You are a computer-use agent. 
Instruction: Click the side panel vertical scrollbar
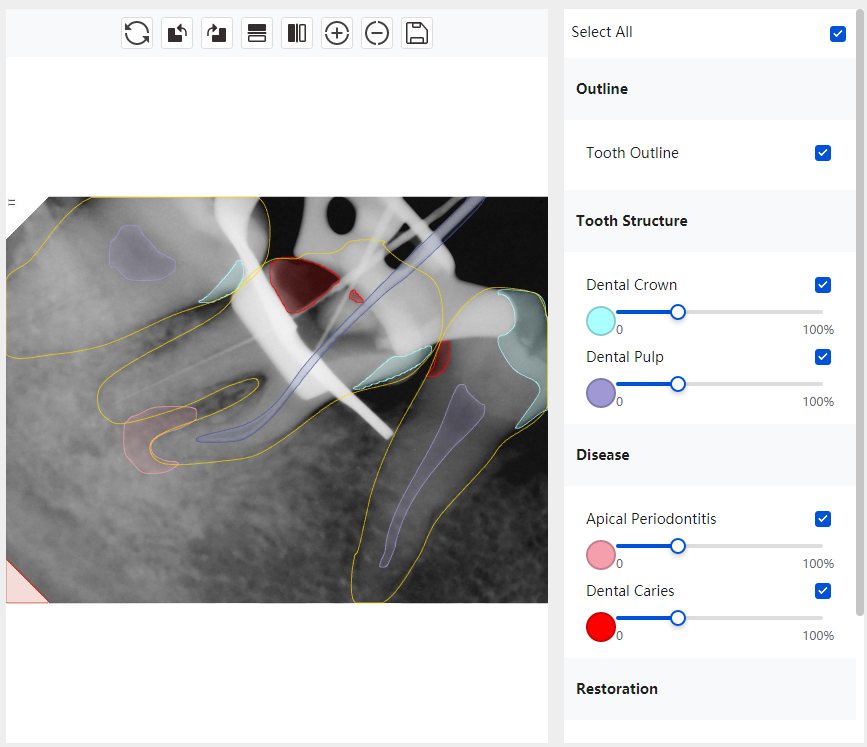click(861, 300)
